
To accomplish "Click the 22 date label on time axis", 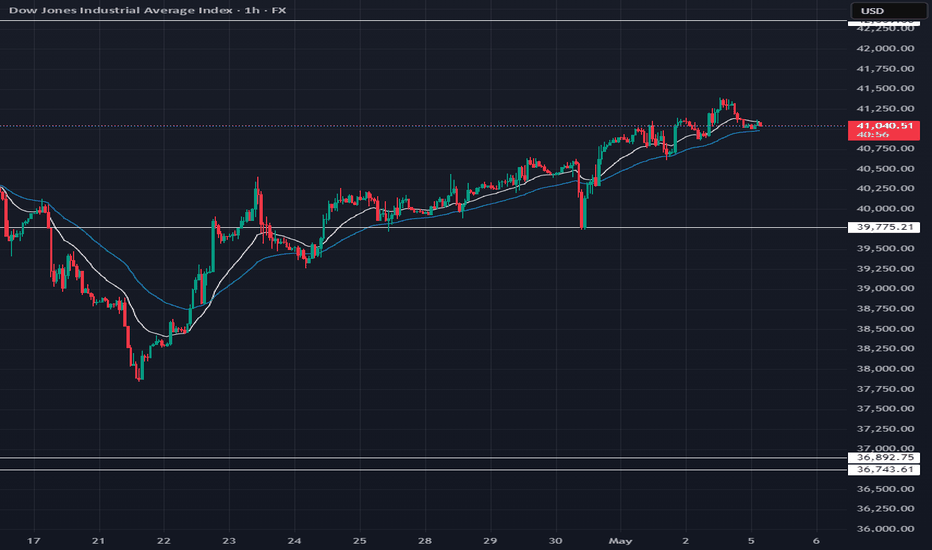I will click(163, 540).
